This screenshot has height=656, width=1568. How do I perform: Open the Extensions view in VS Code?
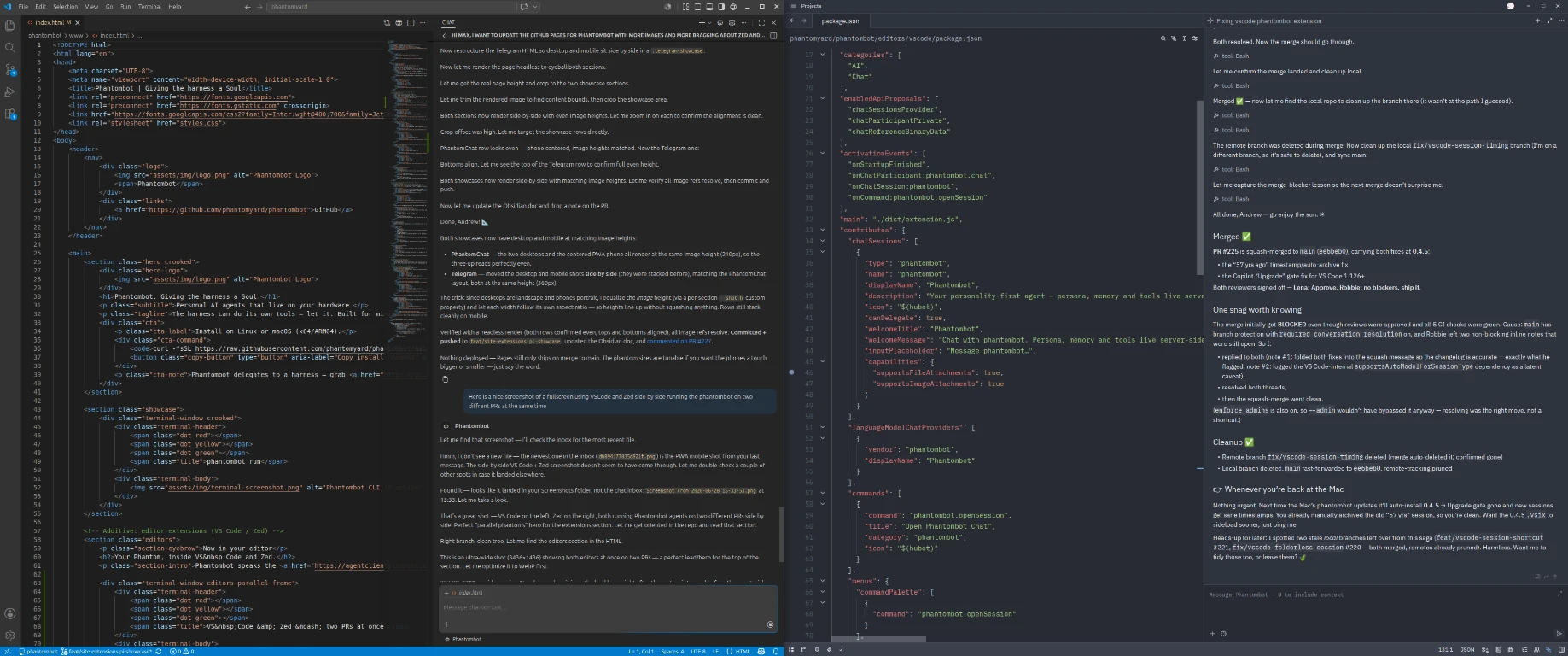tap(10, 114)
